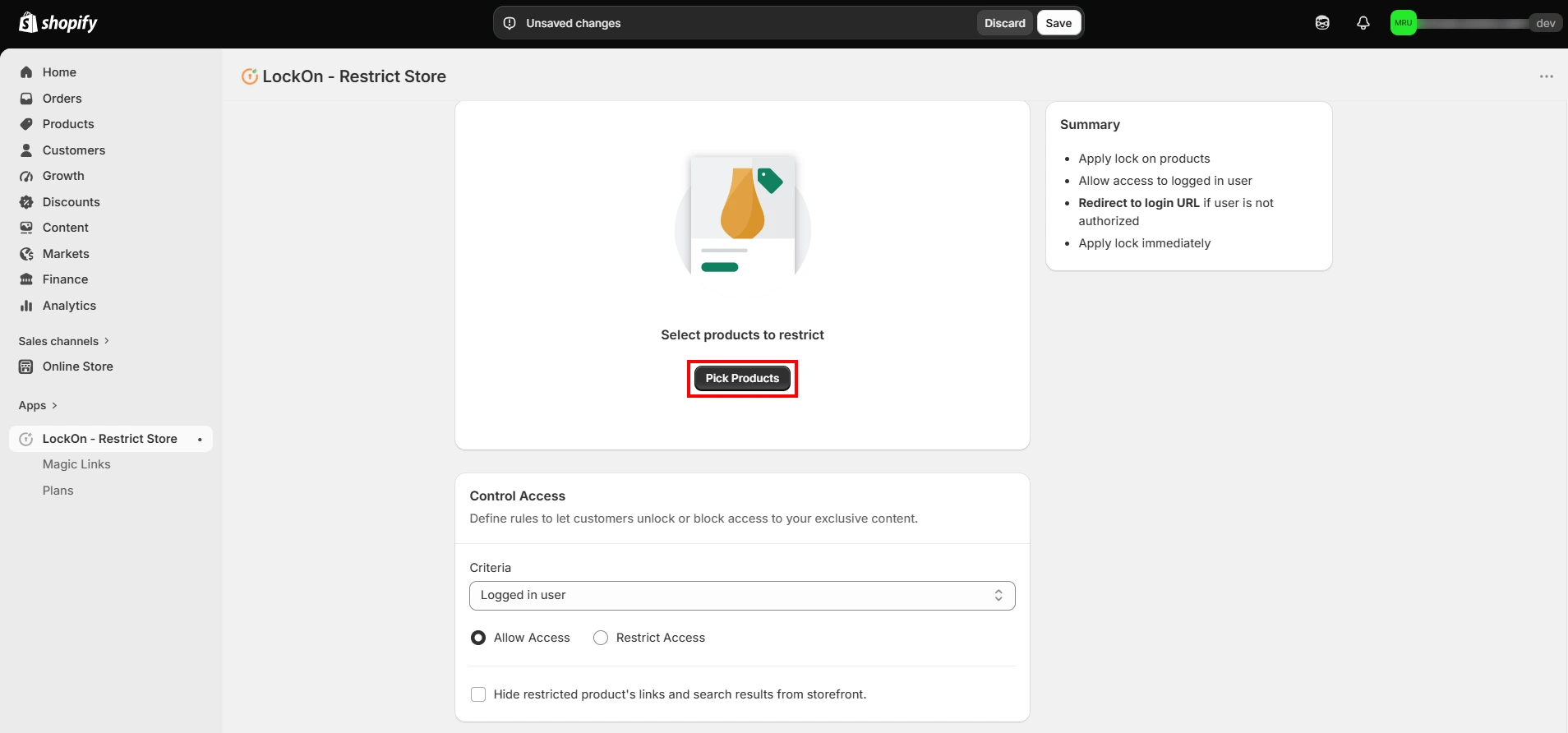Open the Growth gauge icon
The height and width of the screenshot is (733, 1568).
26,176
